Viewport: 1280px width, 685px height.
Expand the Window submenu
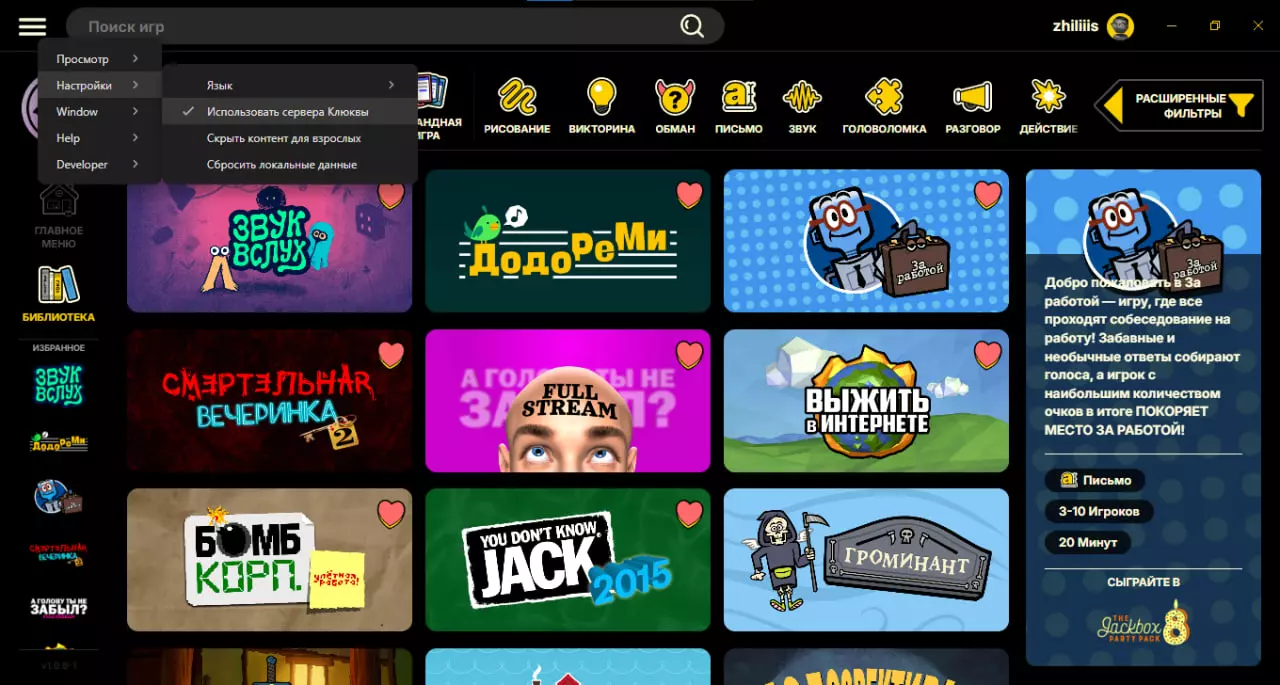pos(99,112)
